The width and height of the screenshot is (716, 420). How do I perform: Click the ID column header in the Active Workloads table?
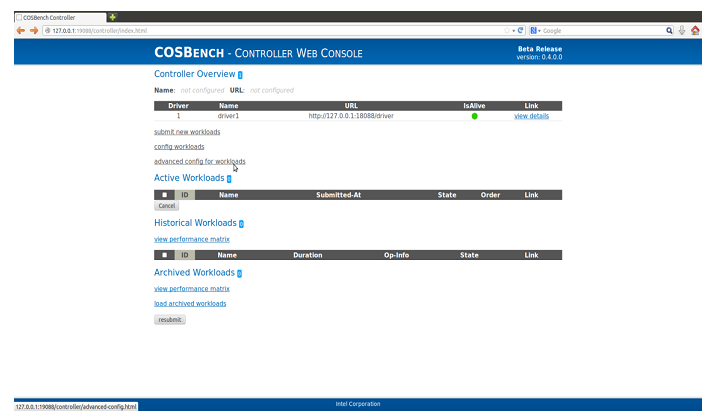185,195
